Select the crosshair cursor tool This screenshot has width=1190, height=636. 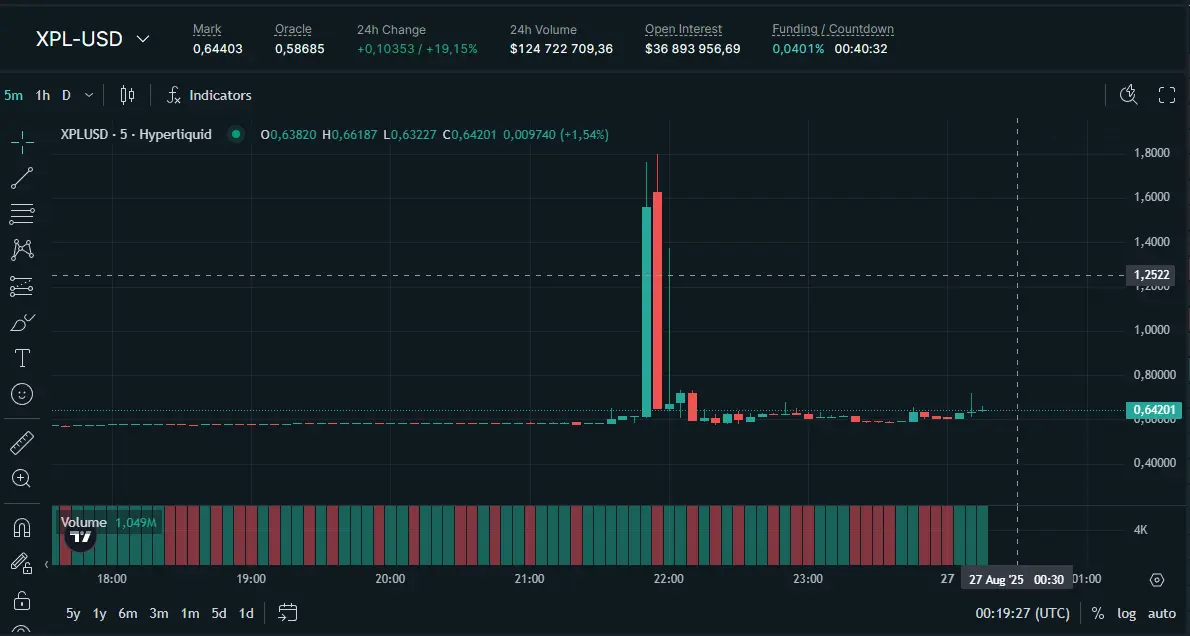[x=22, y=142]
